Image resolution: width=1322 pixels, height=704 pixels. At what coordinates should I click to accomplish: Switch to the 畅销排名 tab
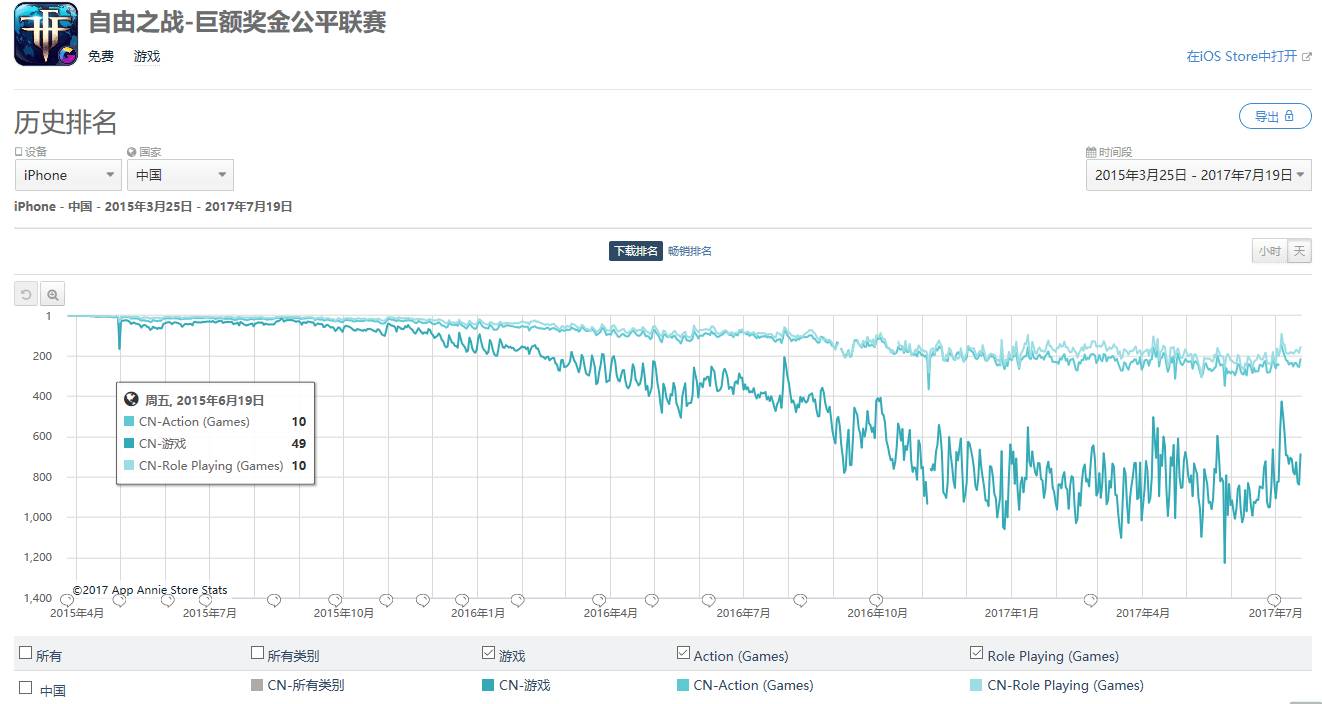[690, 251]
